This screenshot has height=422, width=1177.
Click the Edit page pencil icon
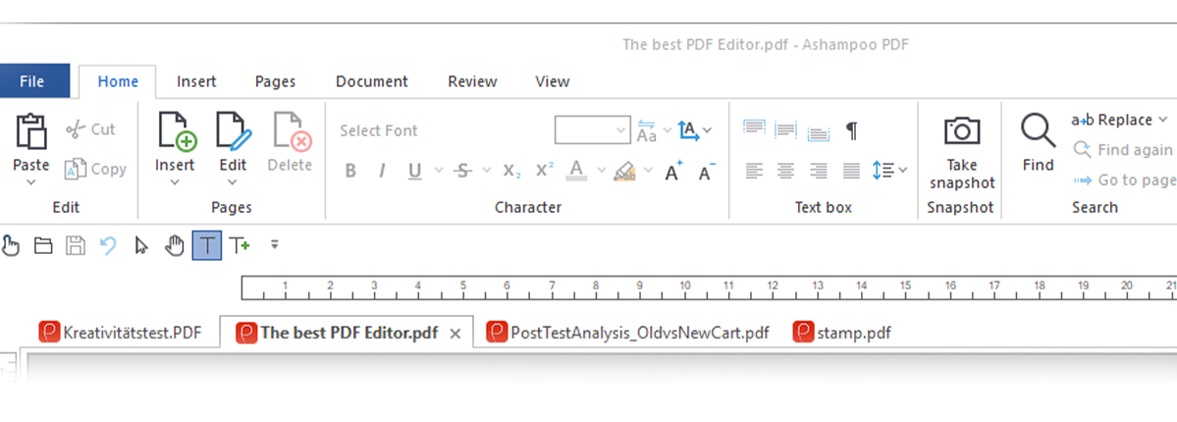point(233,131)
